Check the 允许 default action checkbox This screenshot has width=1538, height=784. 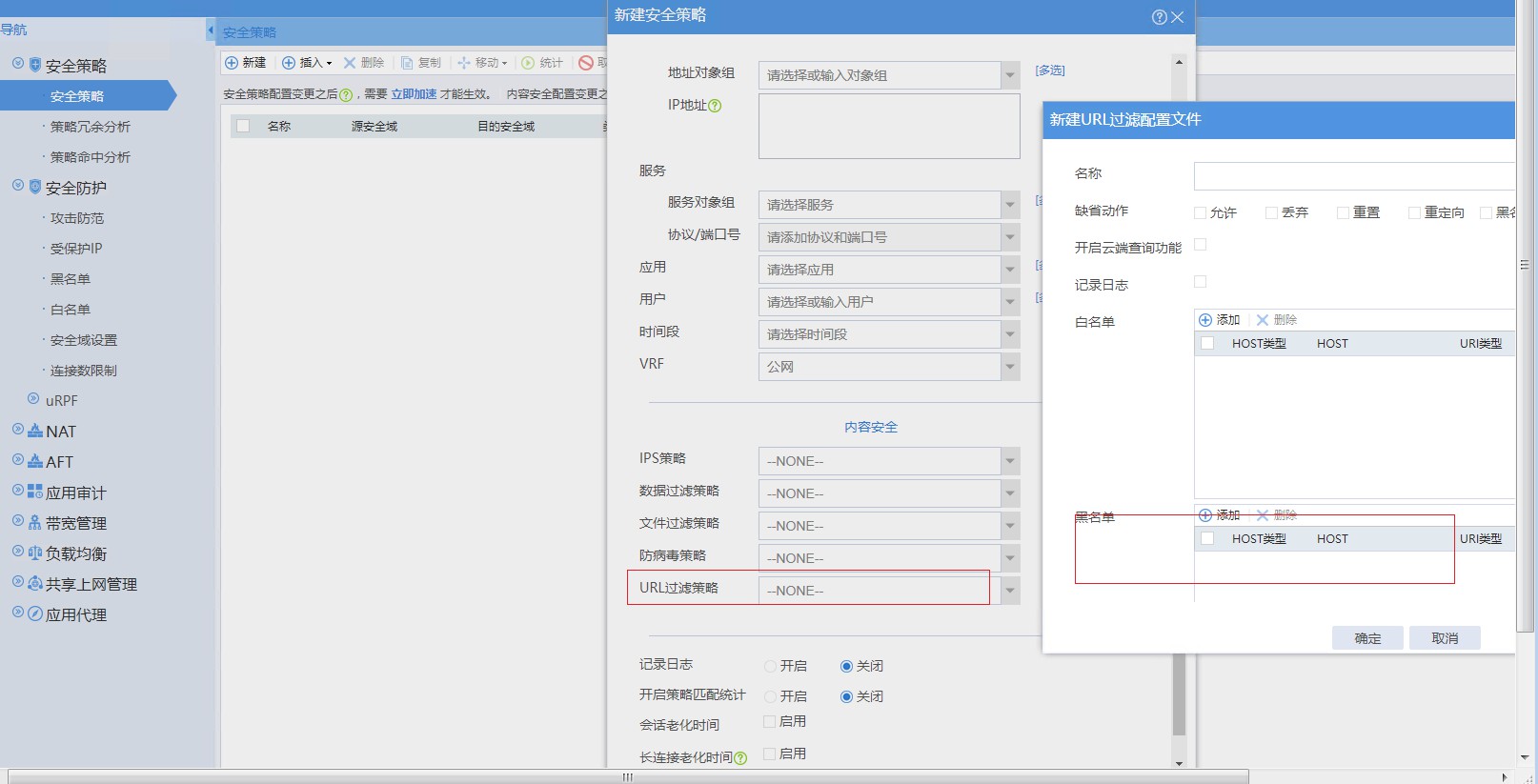1201,213
